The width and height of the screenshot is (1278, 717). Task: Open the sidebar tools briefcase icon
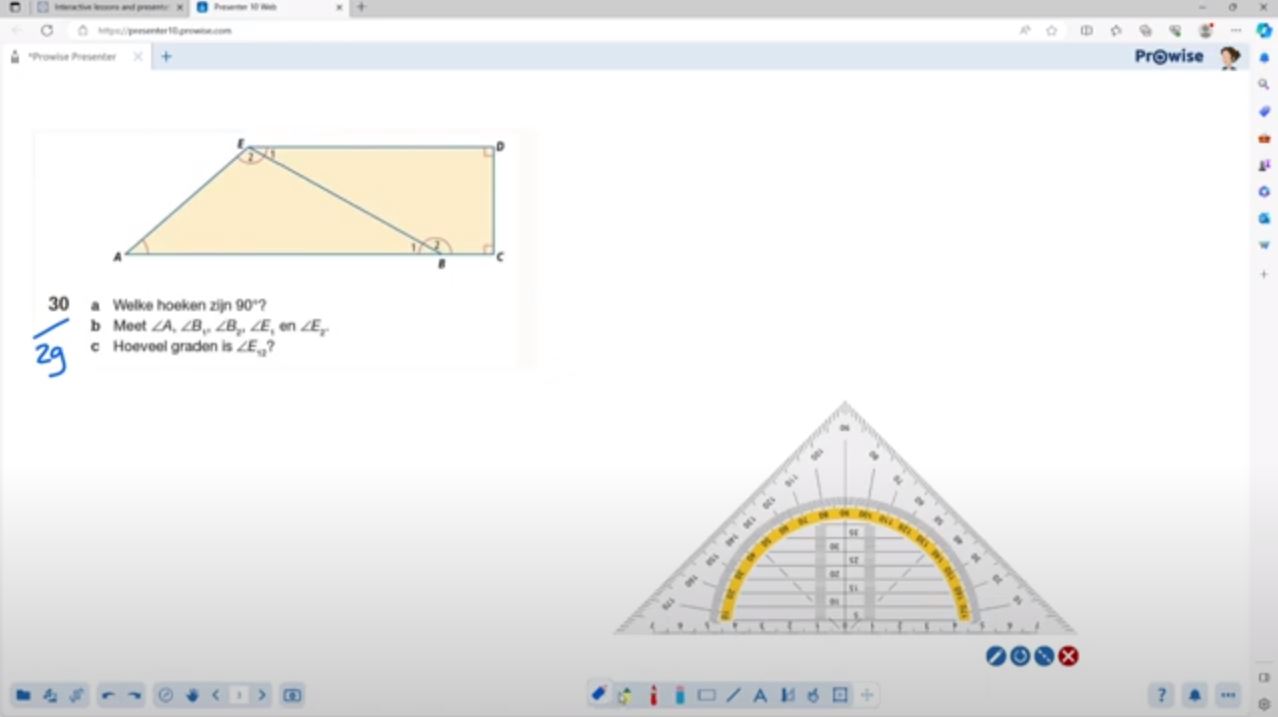tap(1264, 138)
